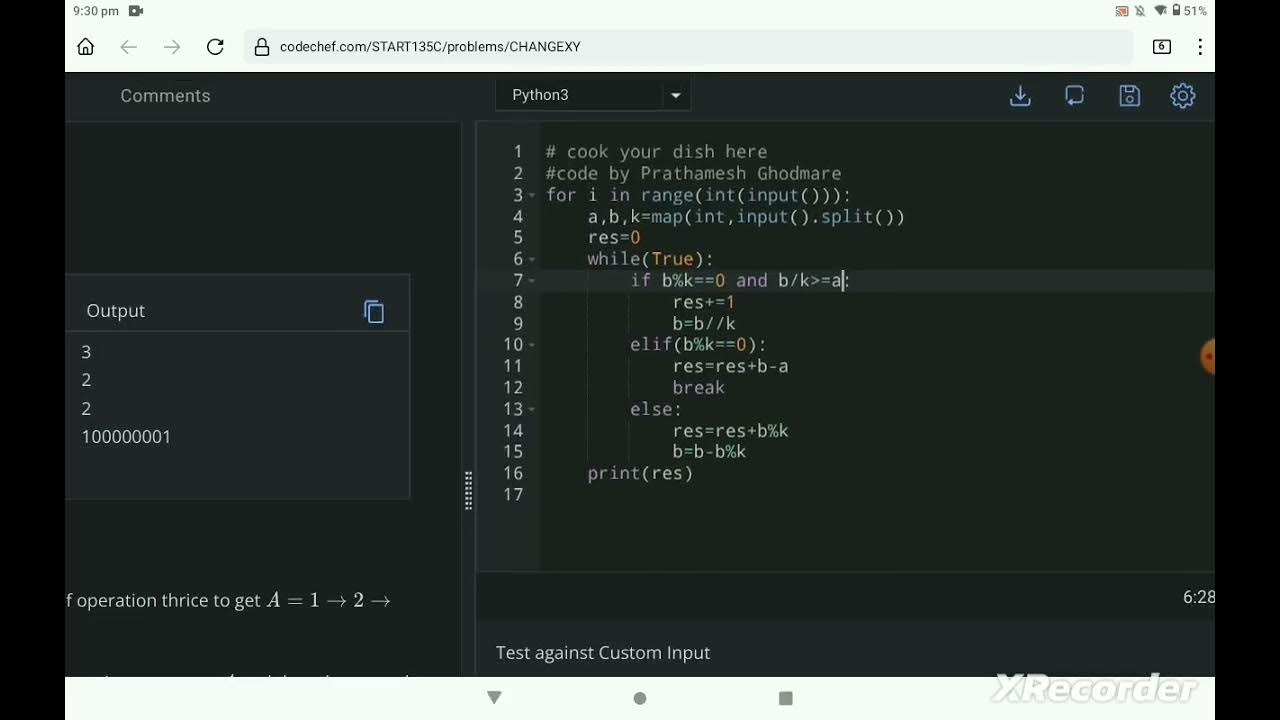This screenshot has height=720, width=1280.
Task: Open the browser three-dot menu
Action: (x=1200, y=47)
